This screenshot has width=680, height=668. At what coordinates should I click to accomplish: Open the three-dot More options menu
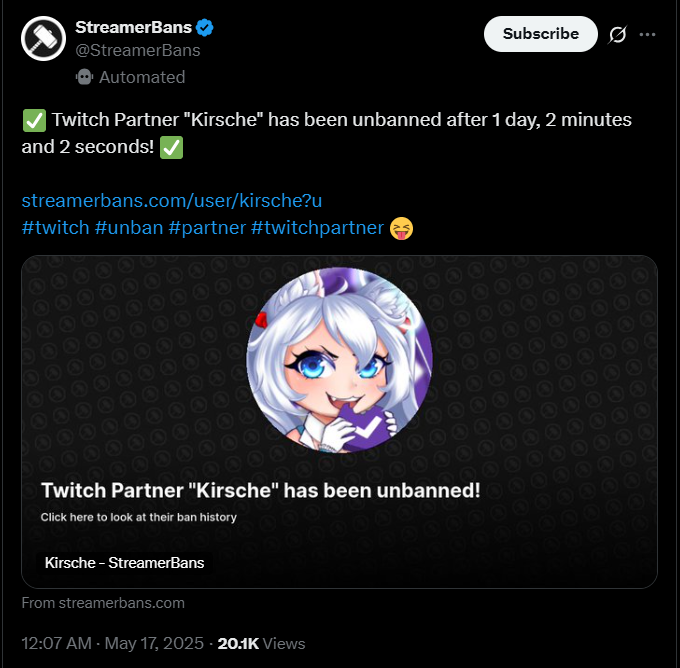click(x=648, y=35)
